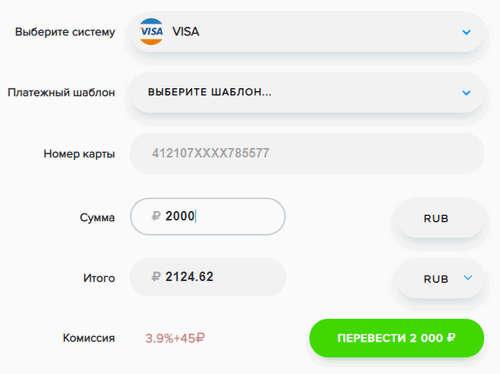Click the Комиссия label
This screenshot has width=500, height=374.
[x=89, y=338]
